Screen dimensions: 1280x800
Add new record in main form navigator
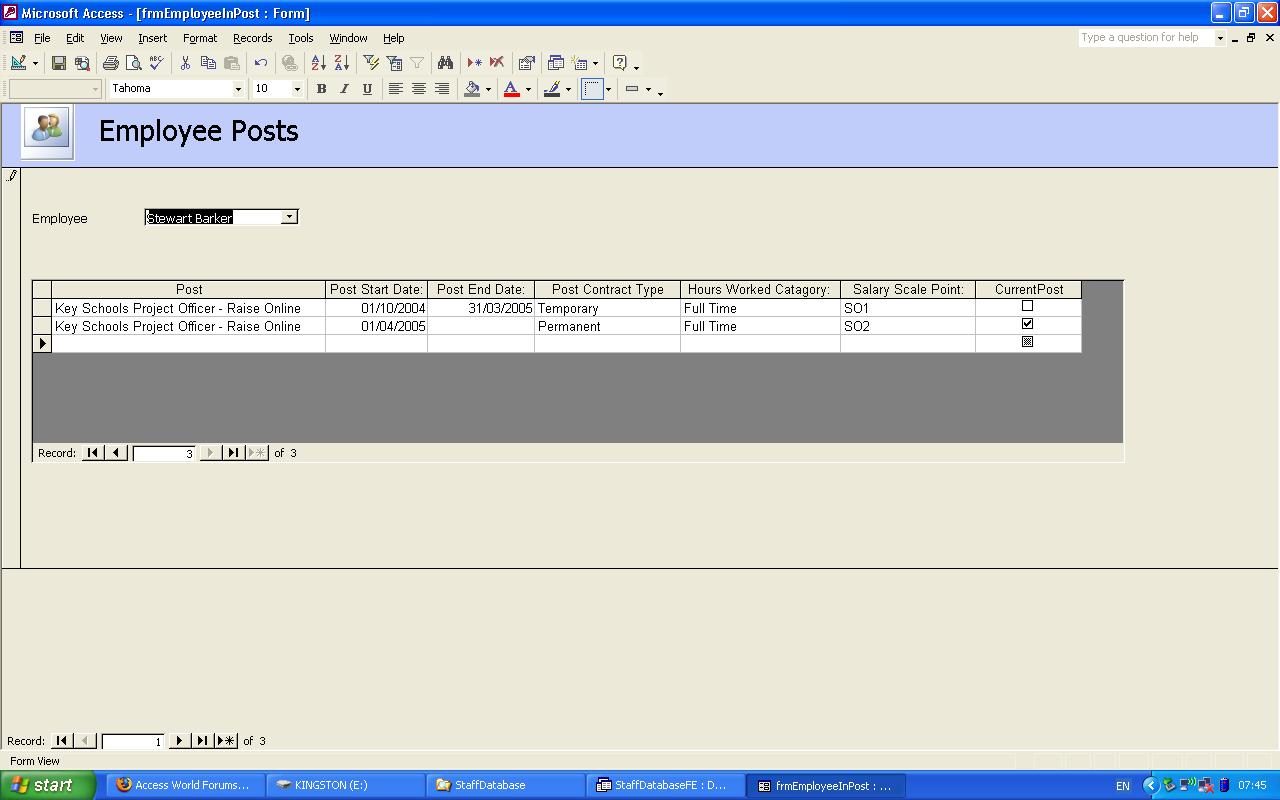[x=227, y=741]
